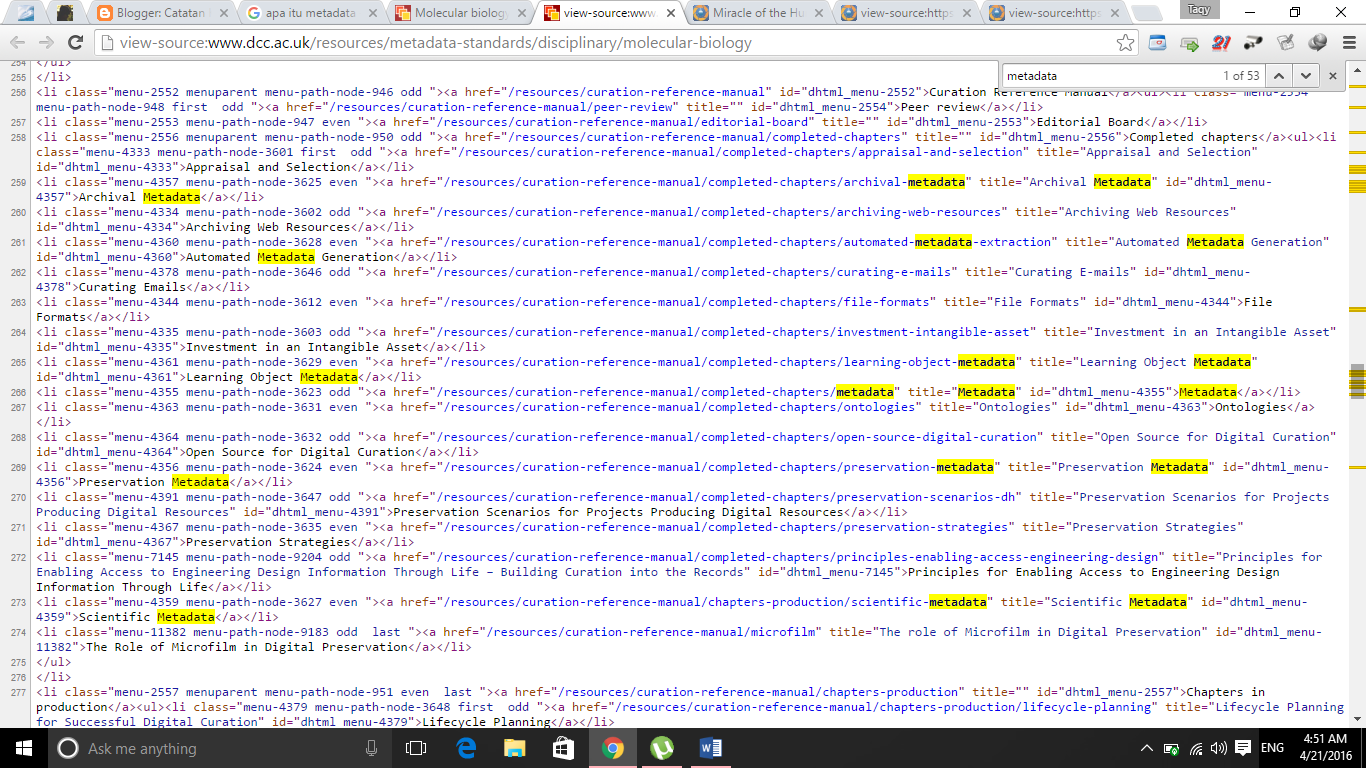Click the '21' extension icon

1220,44
